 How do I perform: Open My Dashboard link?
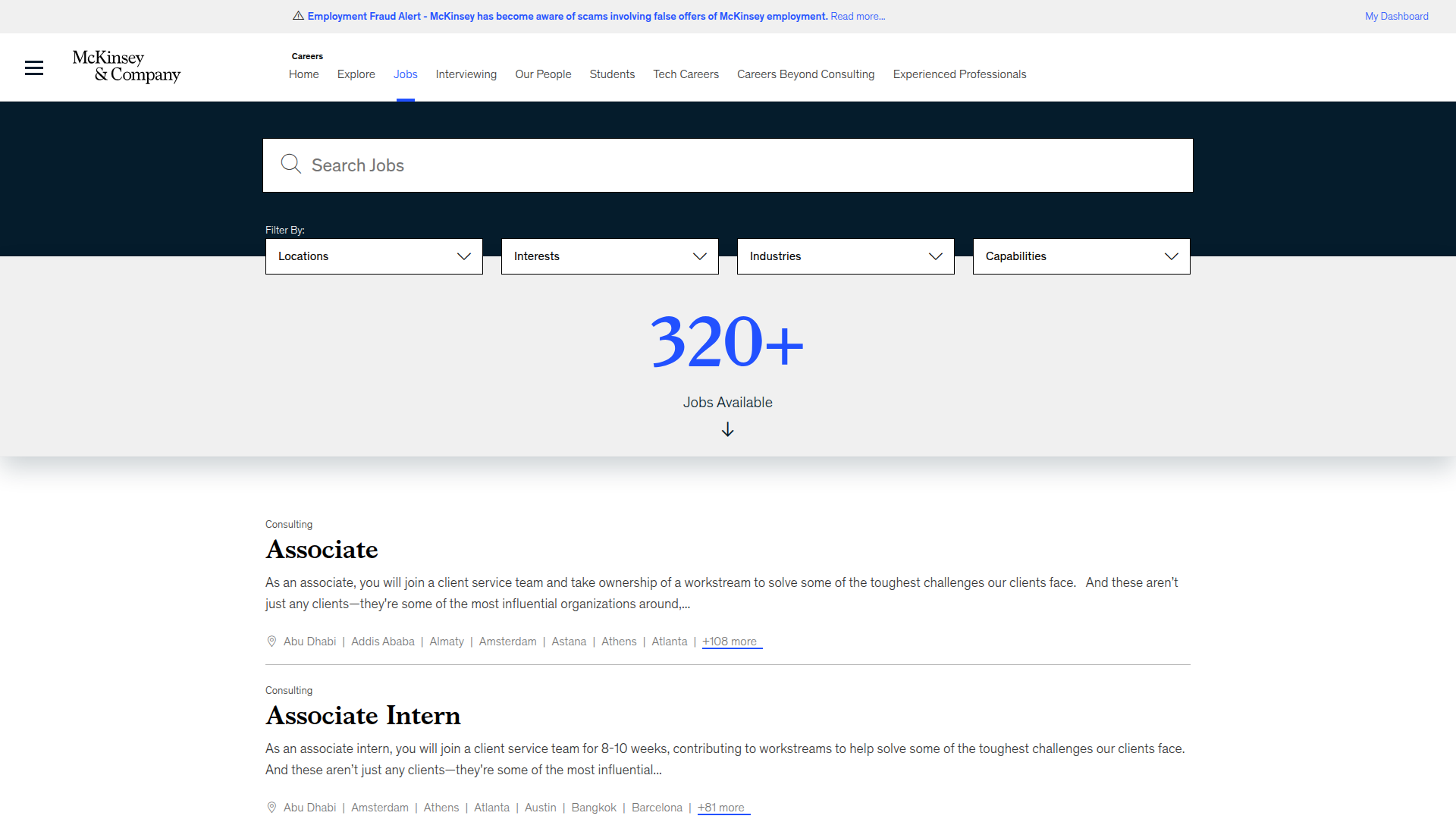click(x=1397, y=16)
